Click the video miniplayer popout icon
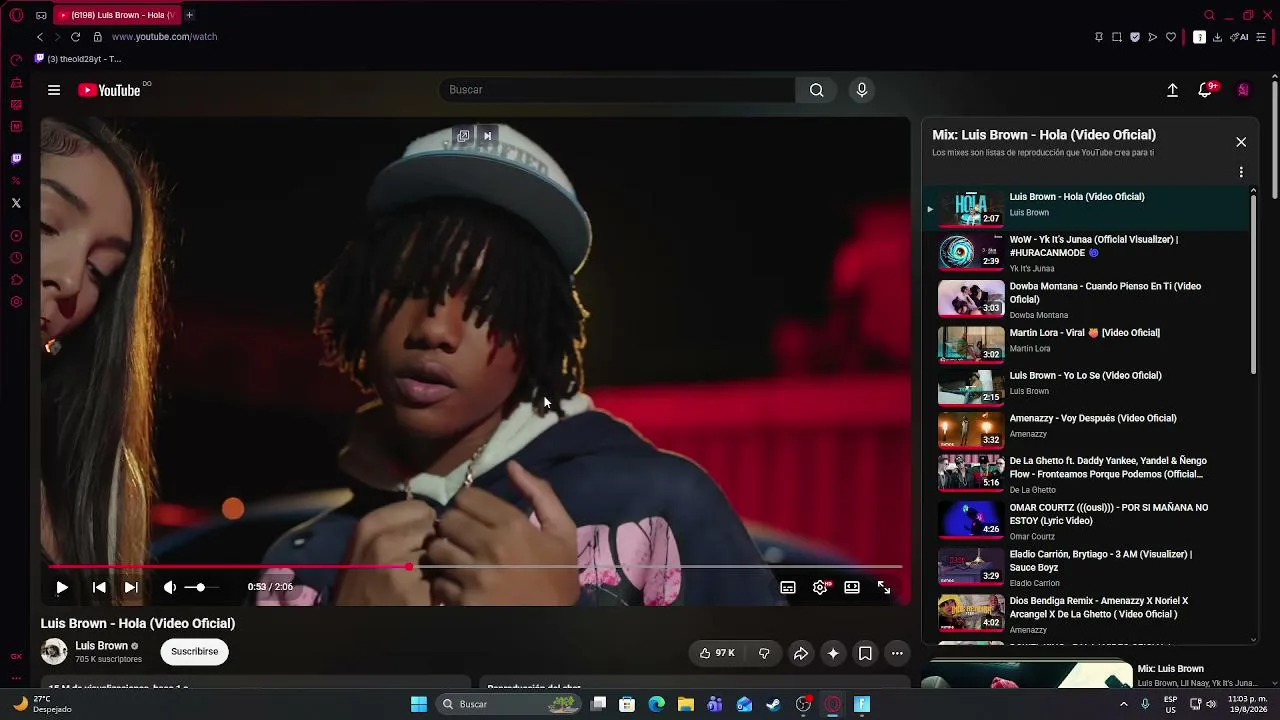This screenshot has height=720, width=1280. click(x=463, y=136)
